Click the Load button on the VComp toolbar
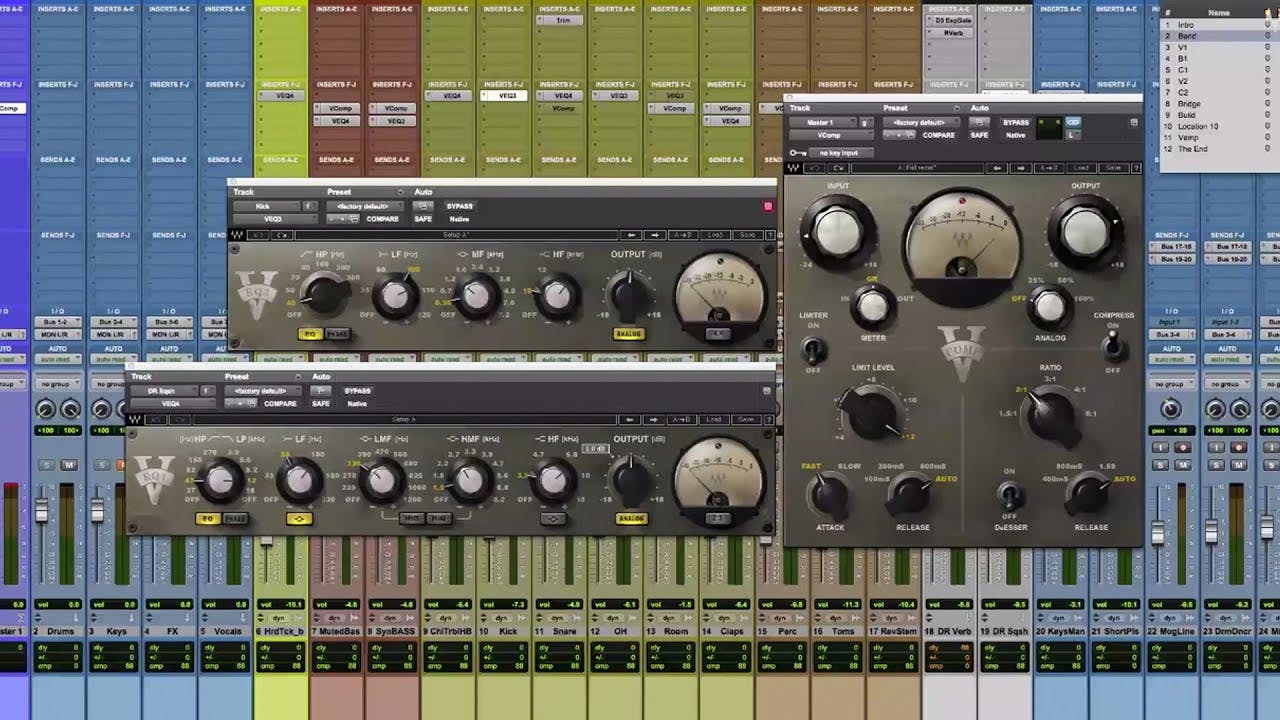Screen dimensions: 1280x720 coord(1080,168)
